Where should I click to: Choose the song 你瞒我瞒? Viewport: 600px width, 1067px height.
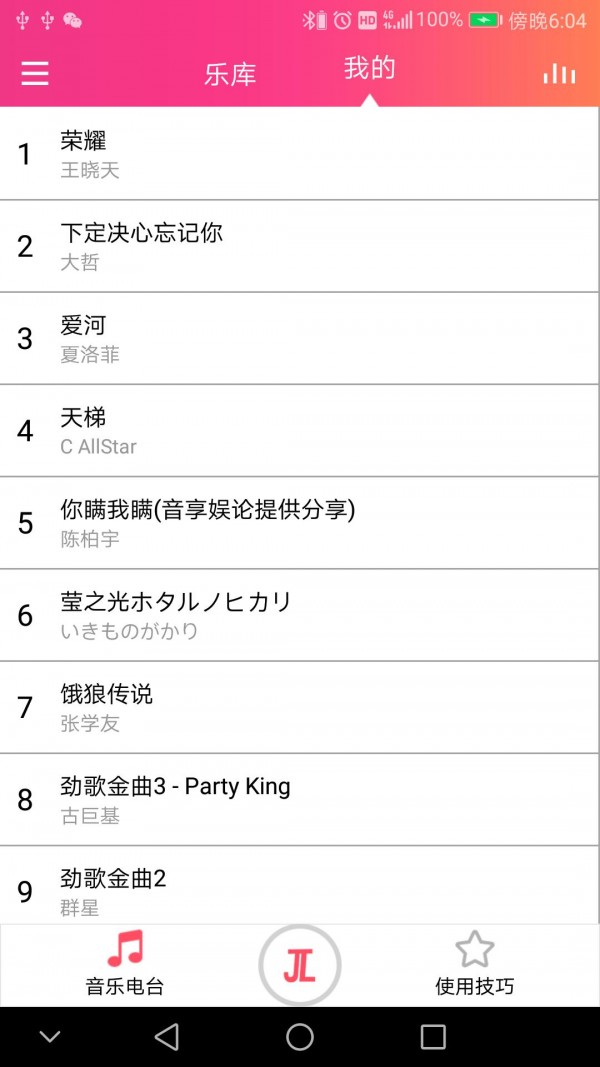[300, 522]
